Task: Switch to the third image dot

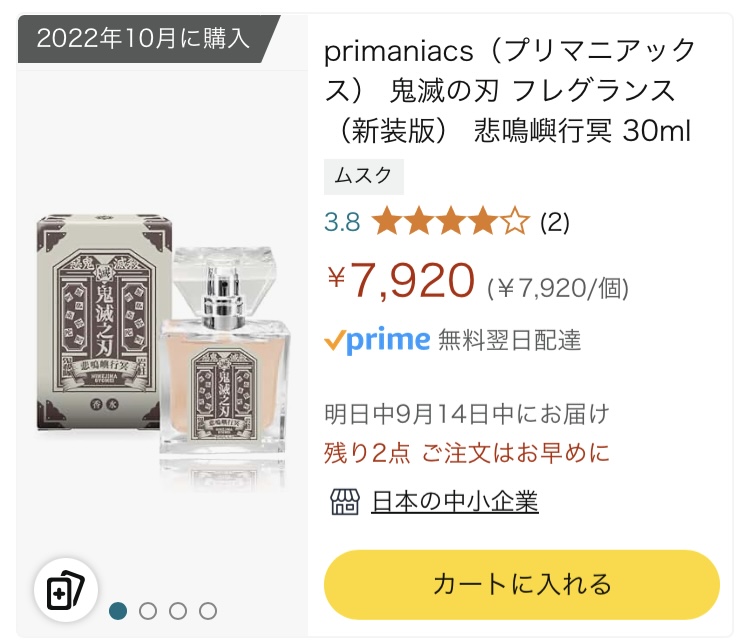Action: (178, 610)
